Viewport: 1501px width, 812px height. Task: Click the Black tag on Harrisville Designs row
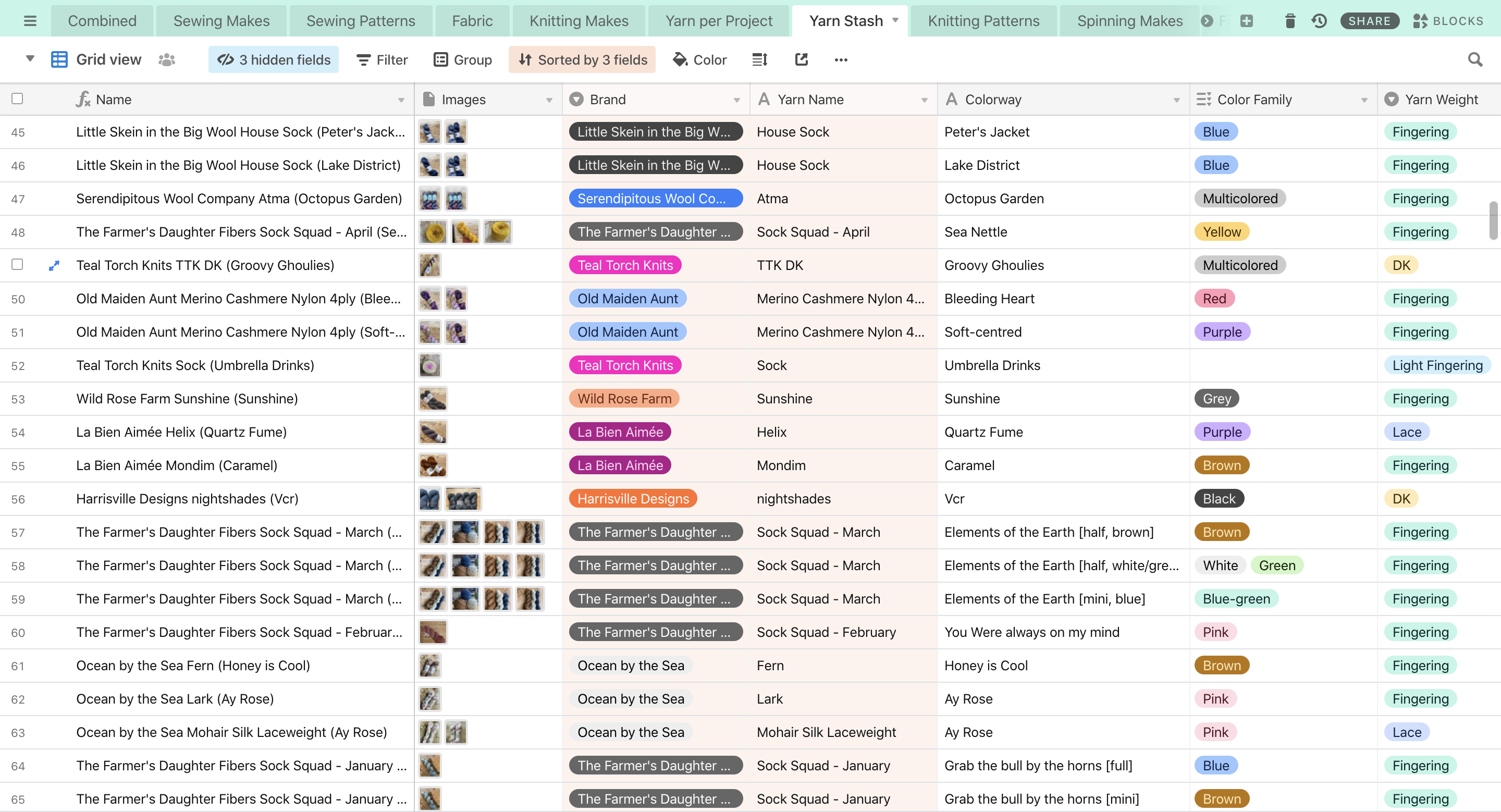(1219, 499)
